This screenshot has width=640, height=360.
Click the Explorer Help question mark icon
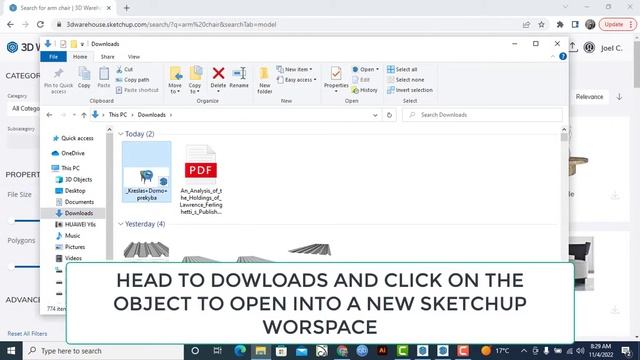point(563,57)
